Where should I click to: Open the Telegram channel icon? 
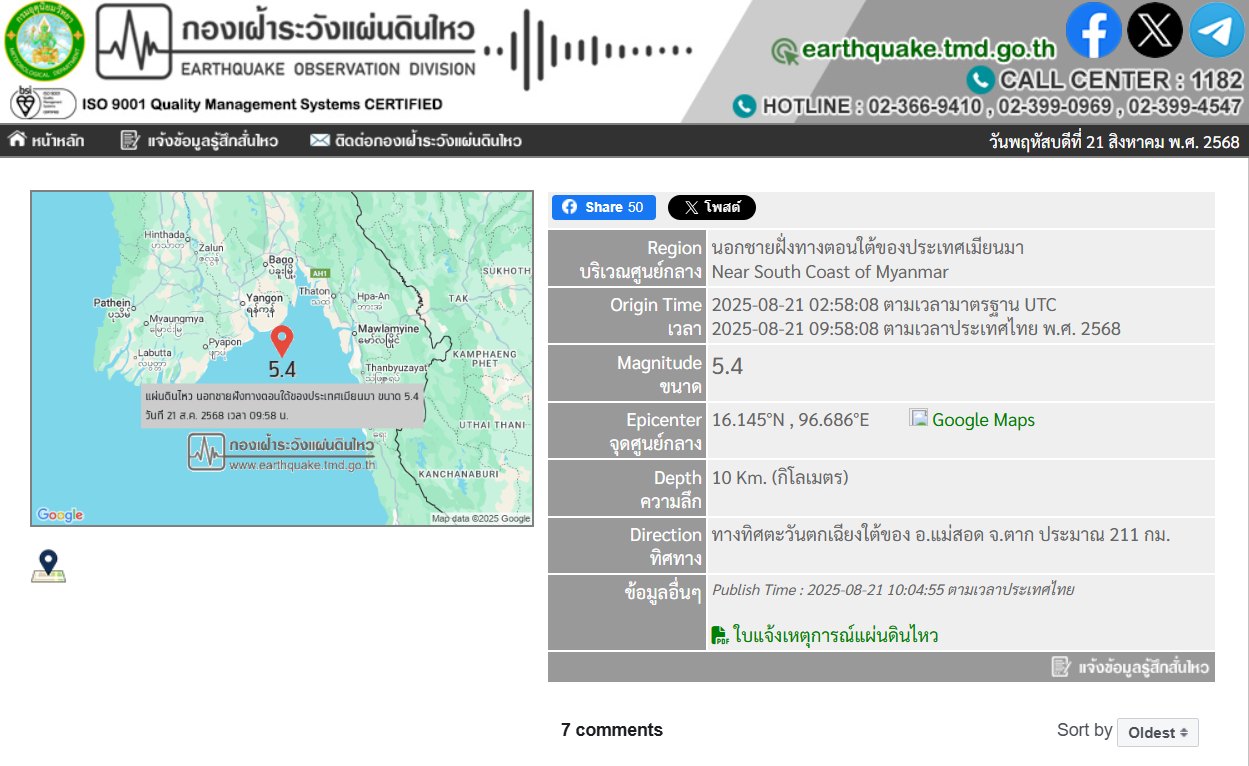tap(1216, 31)
